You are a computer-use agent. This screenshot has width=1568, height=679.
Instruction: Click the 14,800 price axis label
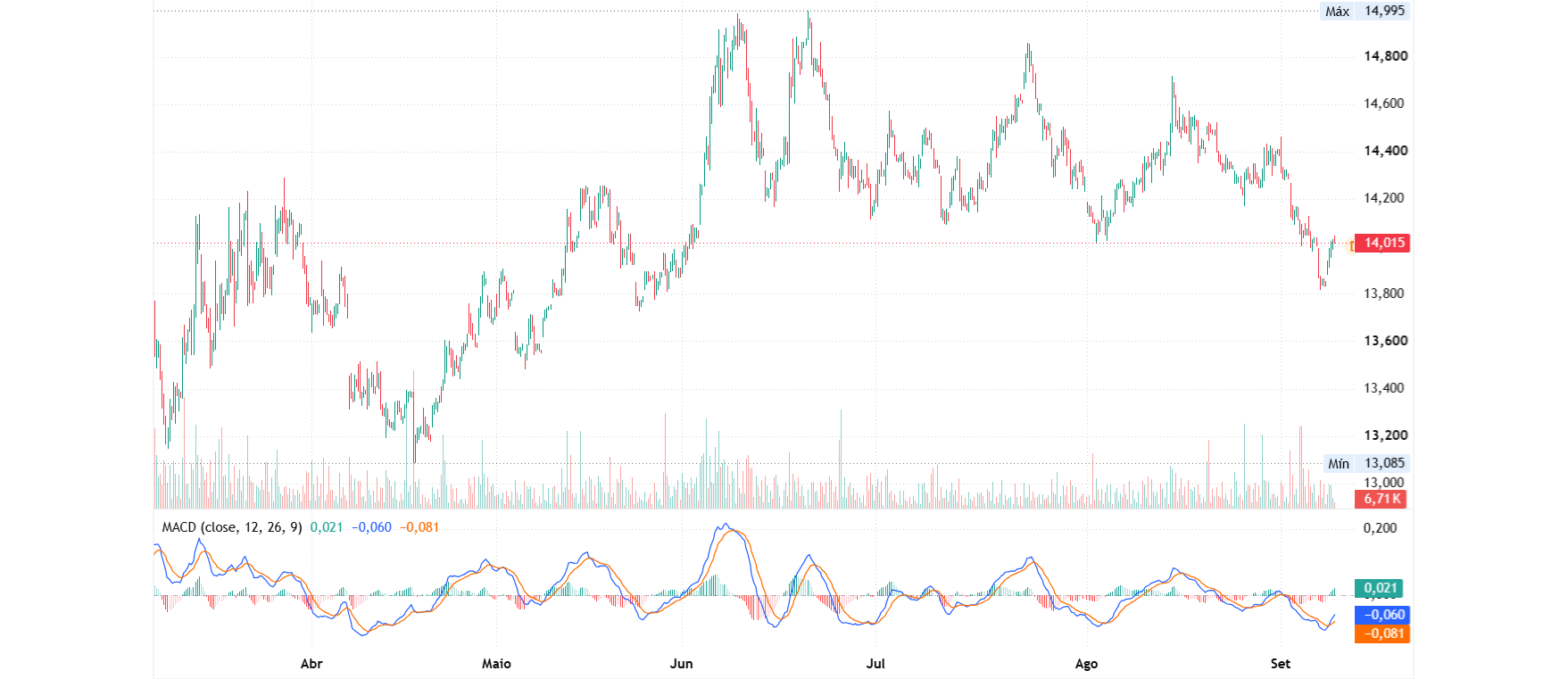1385,56
